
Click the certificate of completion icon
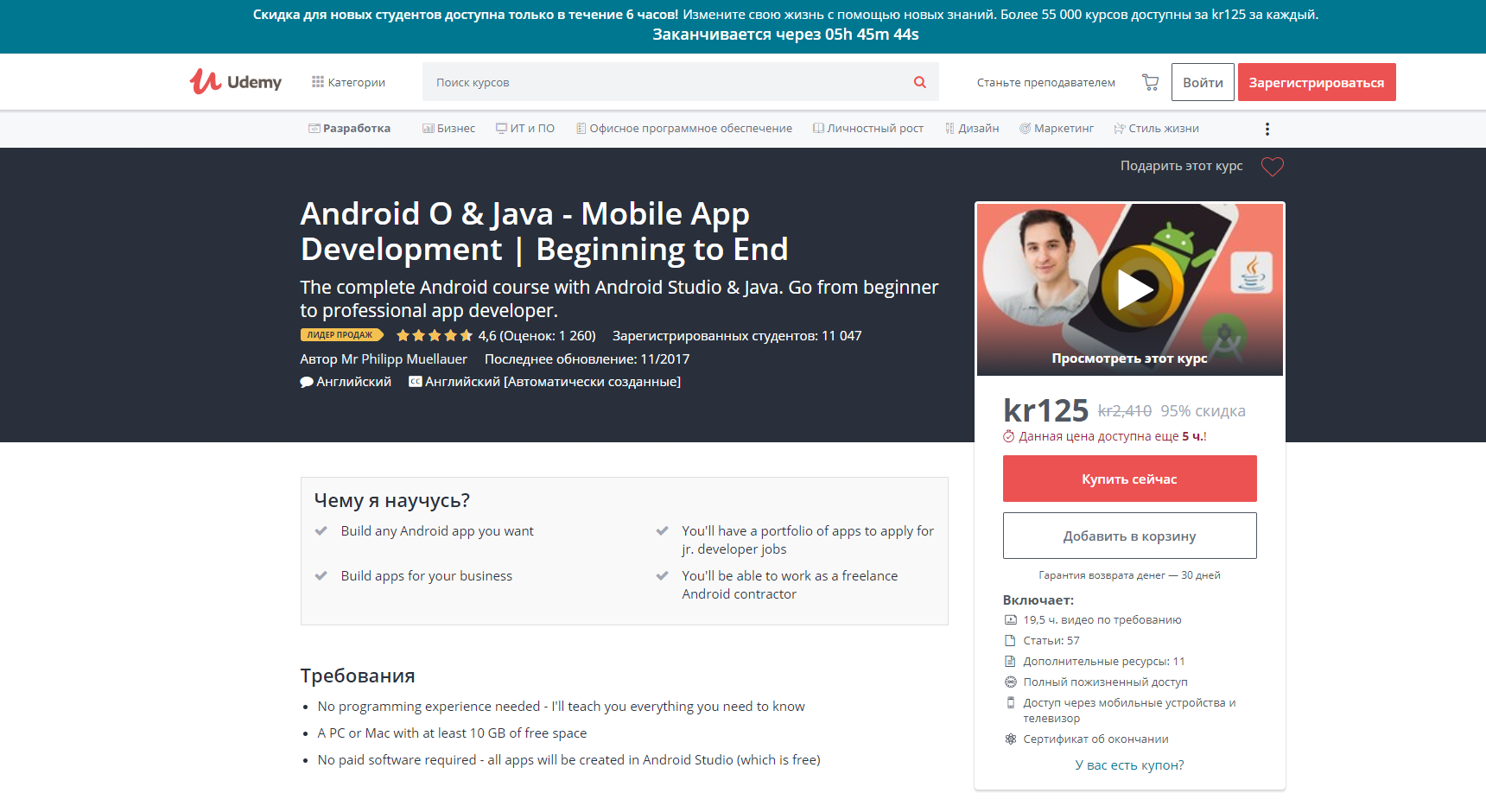pos(1011,739)
